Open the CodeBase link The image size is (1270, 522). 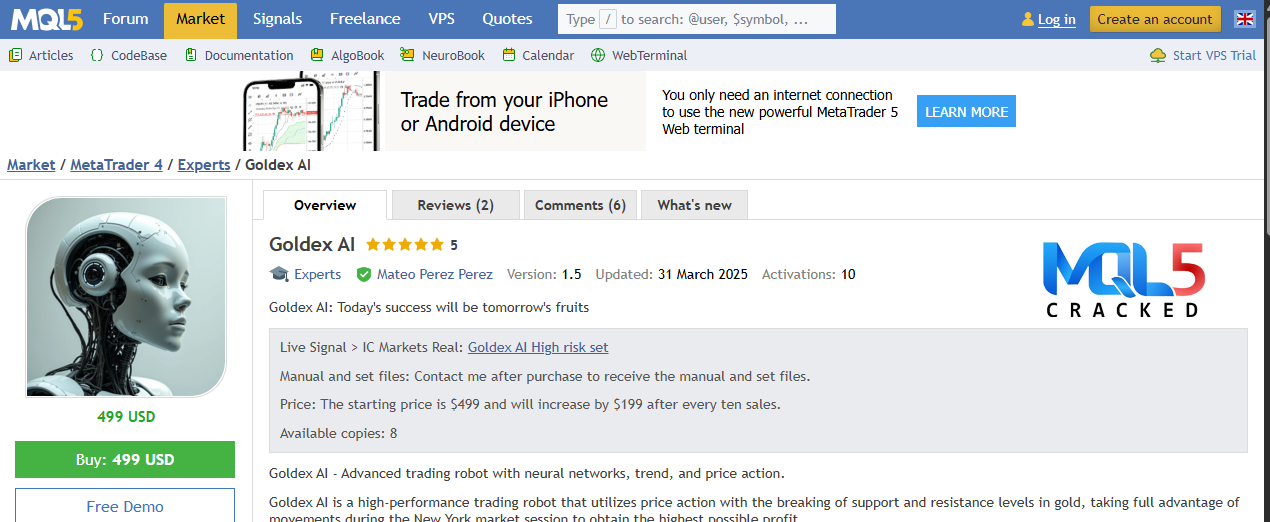pyautogui.click(x=139, y=55)
